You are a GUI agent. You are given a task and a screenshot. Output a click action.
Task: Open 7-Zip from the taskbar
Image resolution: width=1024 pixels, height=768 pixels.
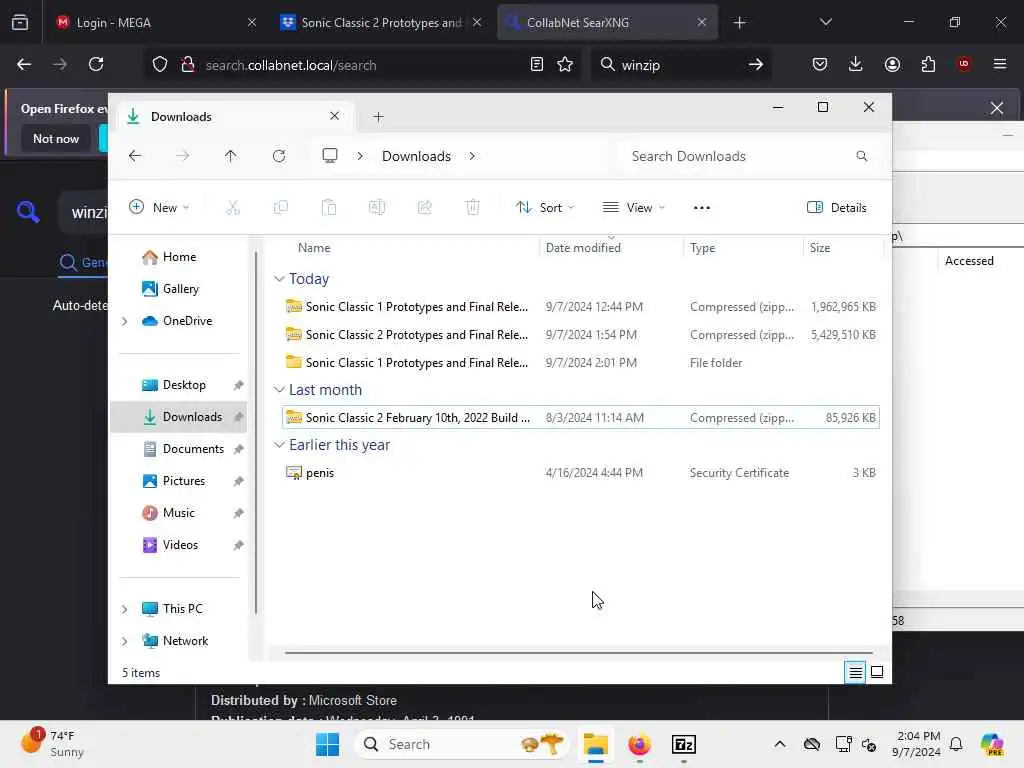pyautogui.click(x=684, y=744)
